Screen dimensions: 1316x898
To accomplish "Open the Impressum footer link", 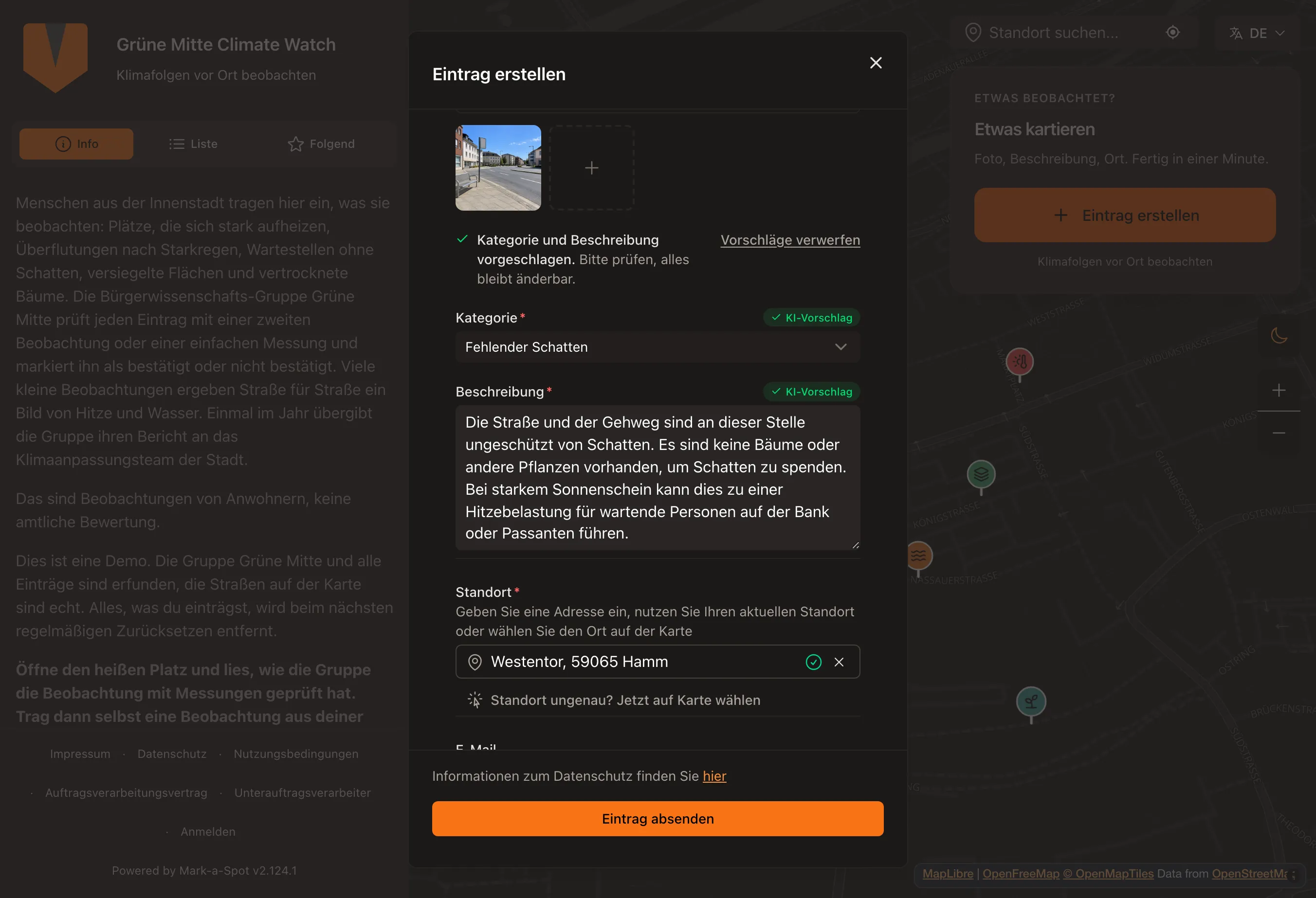I will (x=80, y=754).
